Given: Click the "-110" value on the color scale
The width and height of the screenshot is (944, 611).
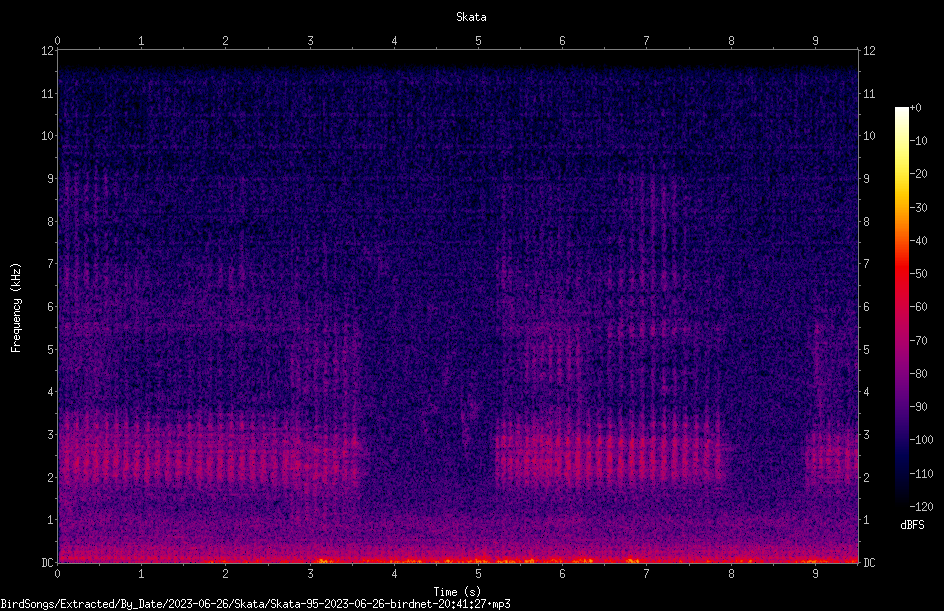Looking at the screenshot, I should [x=921, y=474].
